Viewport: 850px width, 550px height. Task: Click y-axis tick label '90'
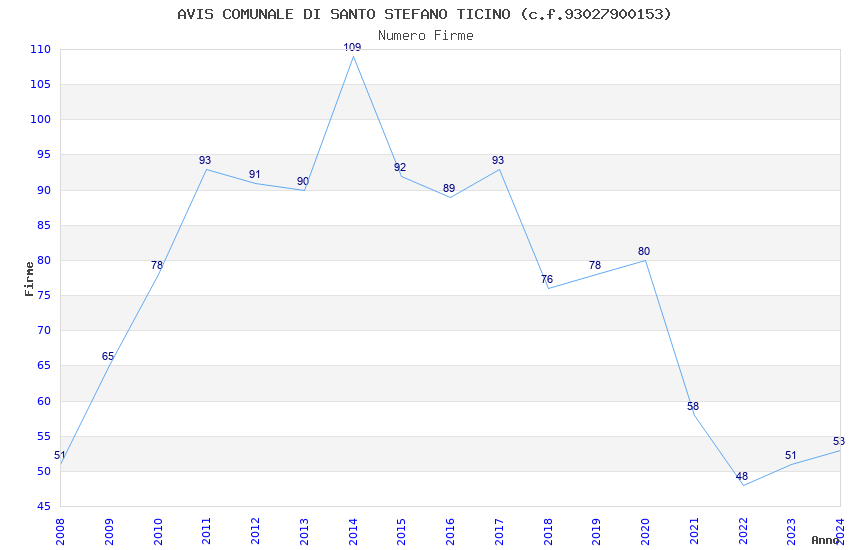(44, 190)
